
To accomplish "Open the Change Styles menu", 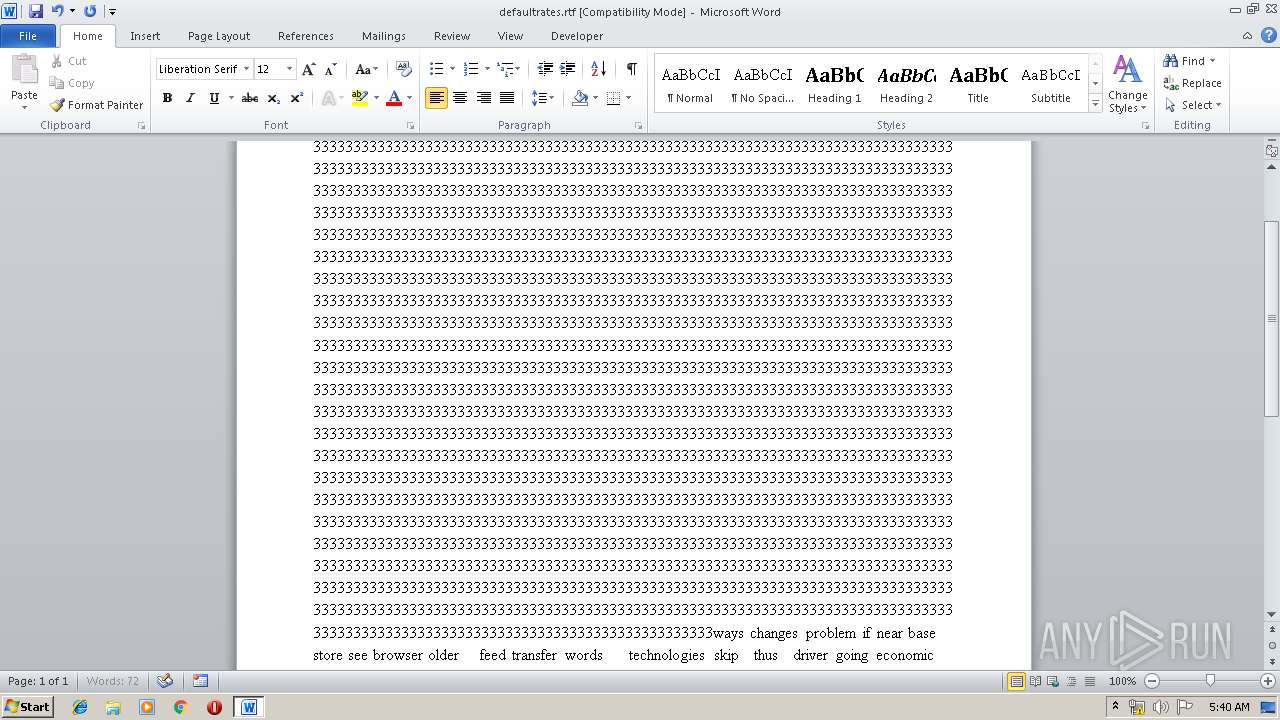I will pos(1127,84).
